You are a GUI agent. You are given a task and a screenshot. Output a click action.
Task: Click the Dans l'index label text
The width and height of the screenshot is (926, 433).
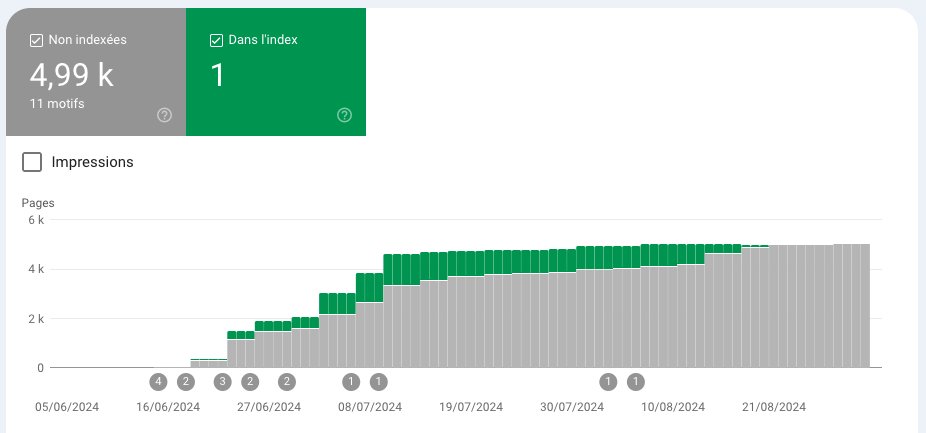click(263, 40)
